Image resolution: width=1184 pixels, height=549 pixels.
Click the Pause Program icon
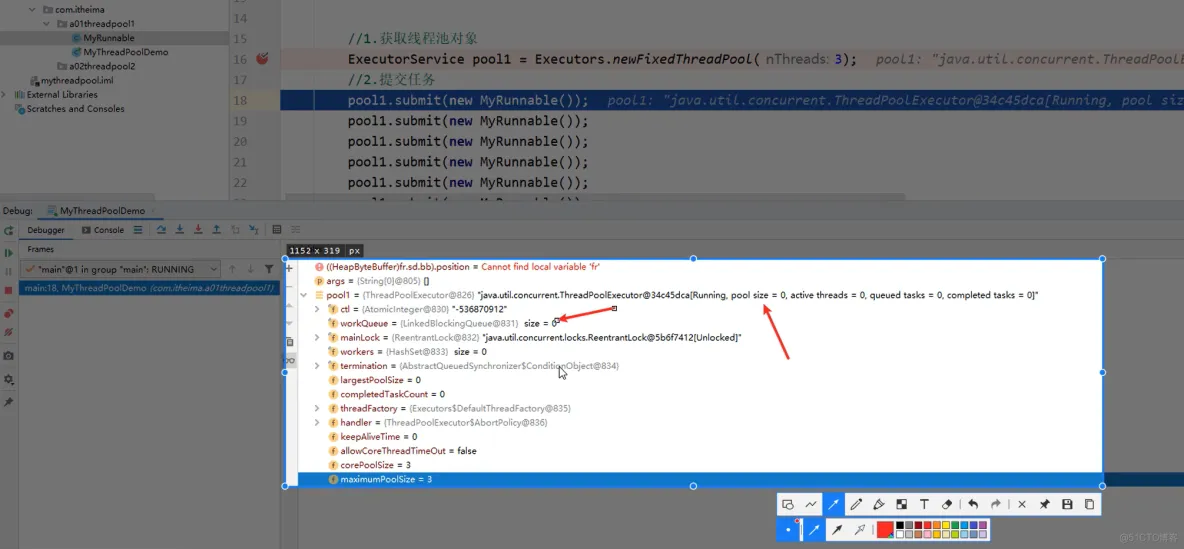click(8, 271)
